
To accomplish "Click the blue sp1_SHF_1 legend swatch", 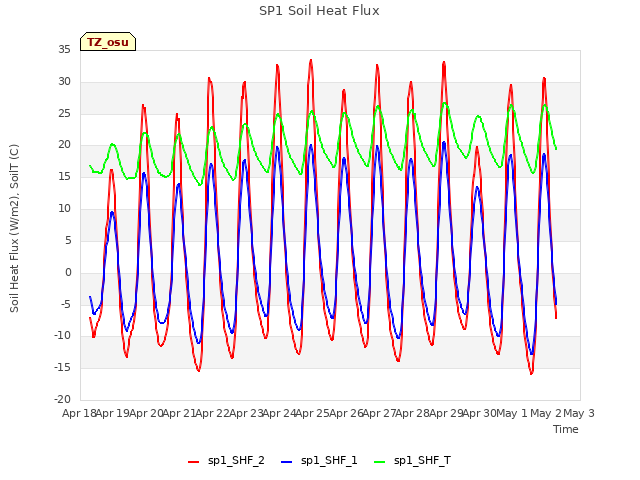I will (287, 462).
